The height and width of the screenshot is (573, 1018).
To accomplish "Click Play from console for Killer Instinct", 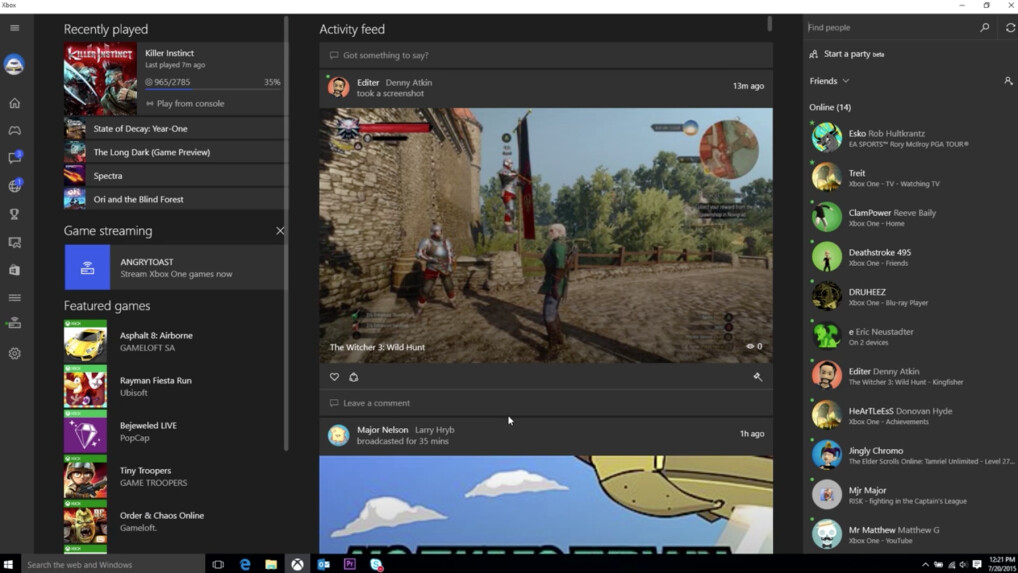I will click(x=190, y=103).
